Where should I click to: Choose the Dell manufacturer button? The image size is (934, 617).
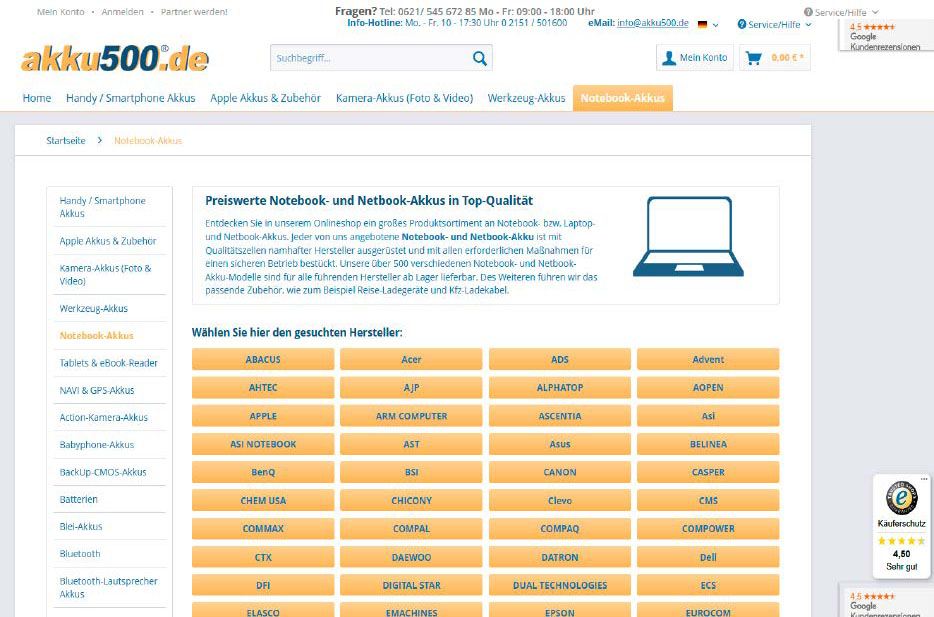(708, 557)
